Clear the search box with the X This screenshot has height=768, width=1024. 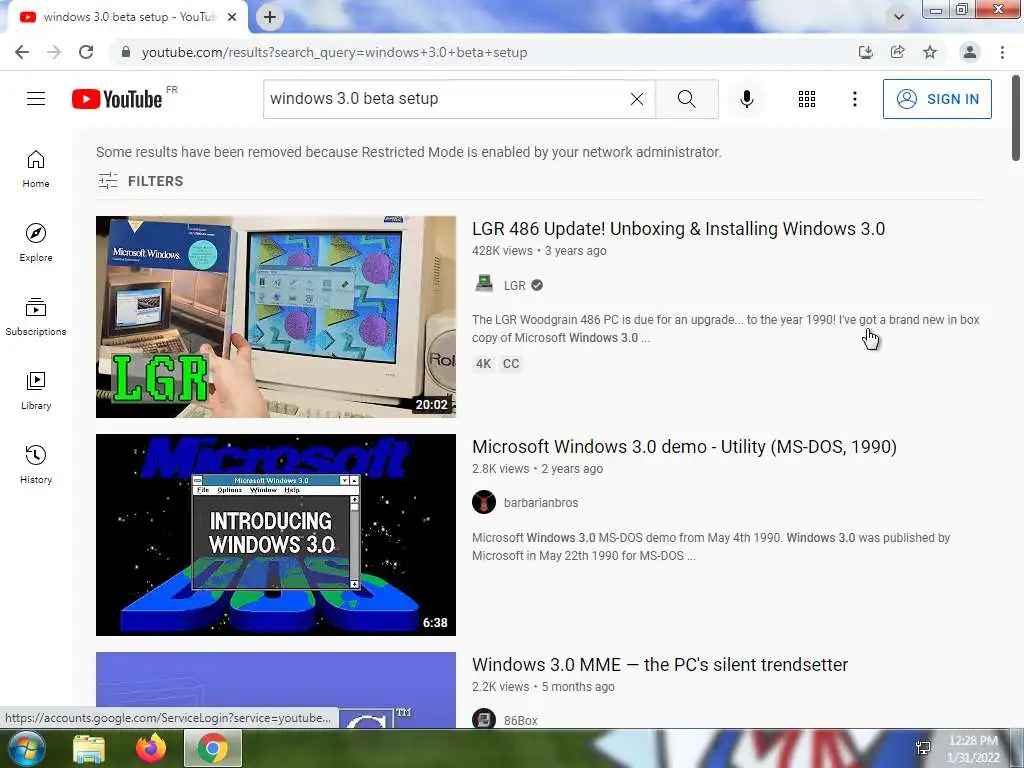tap(637, 99)
